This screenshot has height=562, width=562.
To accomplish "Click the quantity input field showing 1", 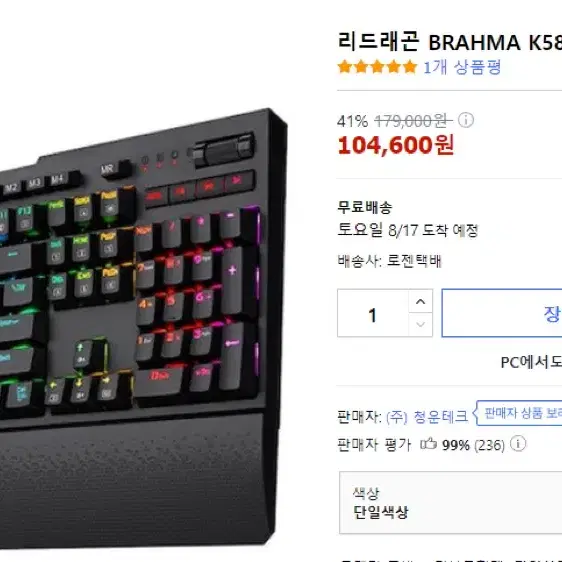I will tap(373, 313).
